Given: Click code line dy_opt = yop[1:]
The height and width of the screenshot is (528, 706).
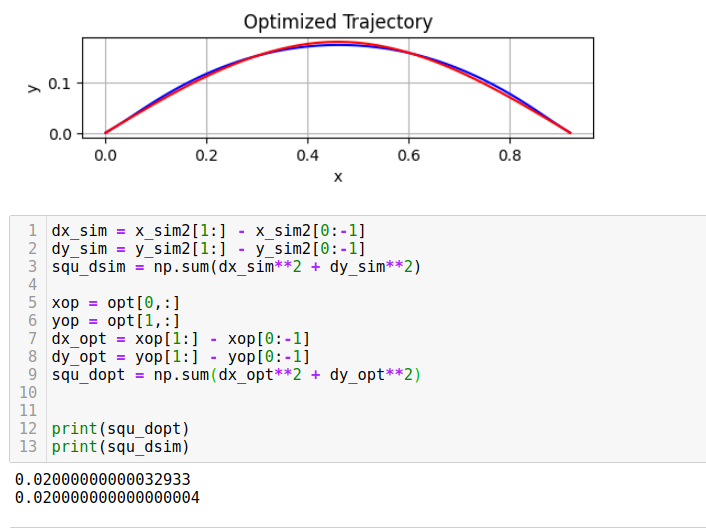Looking at the screenshot, I should (x=181, y=357).
